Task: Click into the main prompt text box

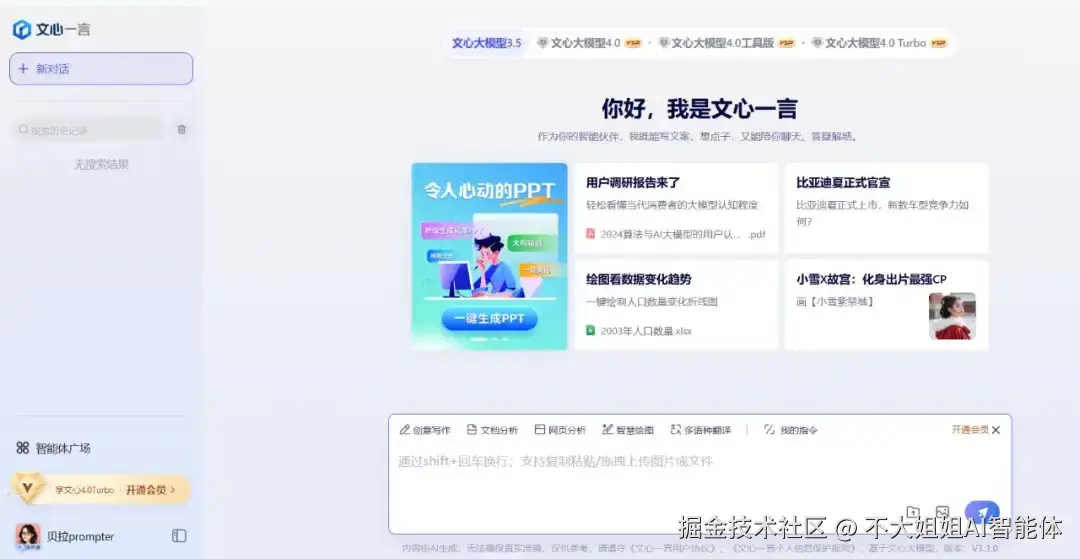Action: tap(700, 475)
